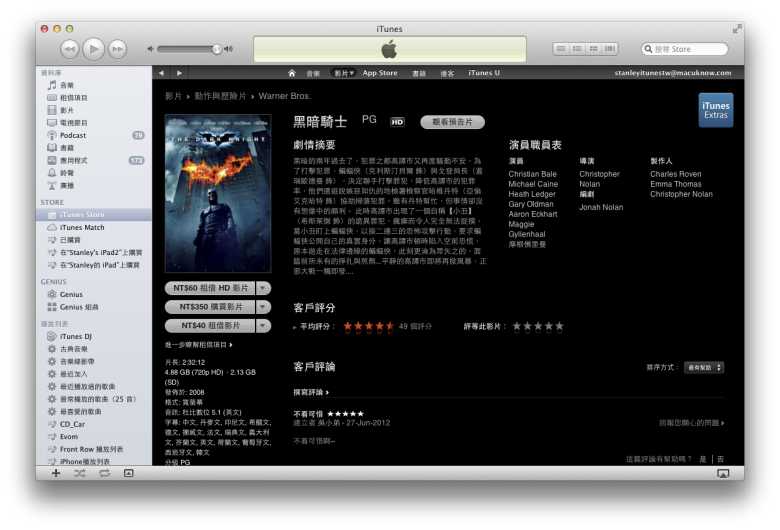
Task: Open dropdown arrow beside NT$40 rental
Action: coord(263,325)
